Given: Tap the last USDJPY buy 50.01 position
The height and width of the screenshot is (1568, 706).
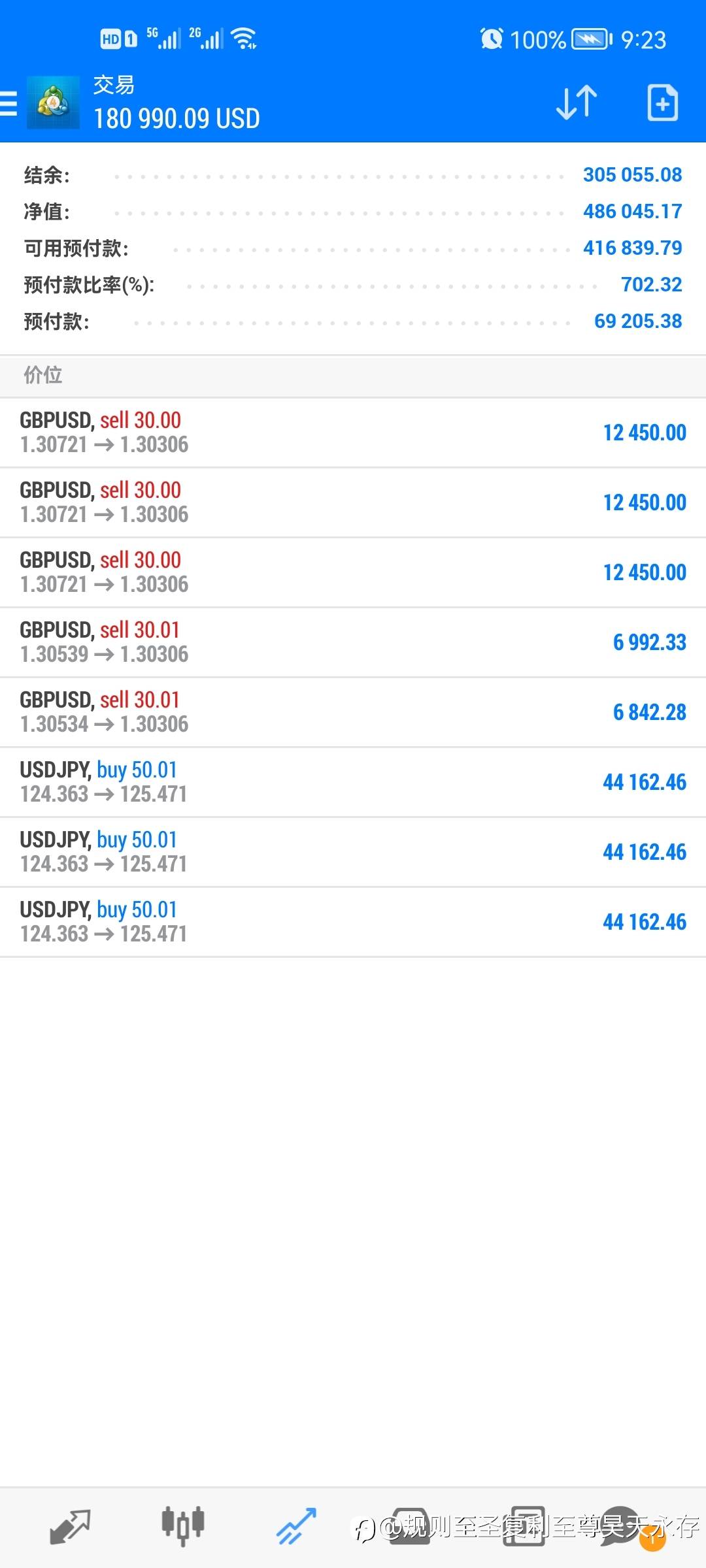Looking at the screenshot, I should pos(353,922).
